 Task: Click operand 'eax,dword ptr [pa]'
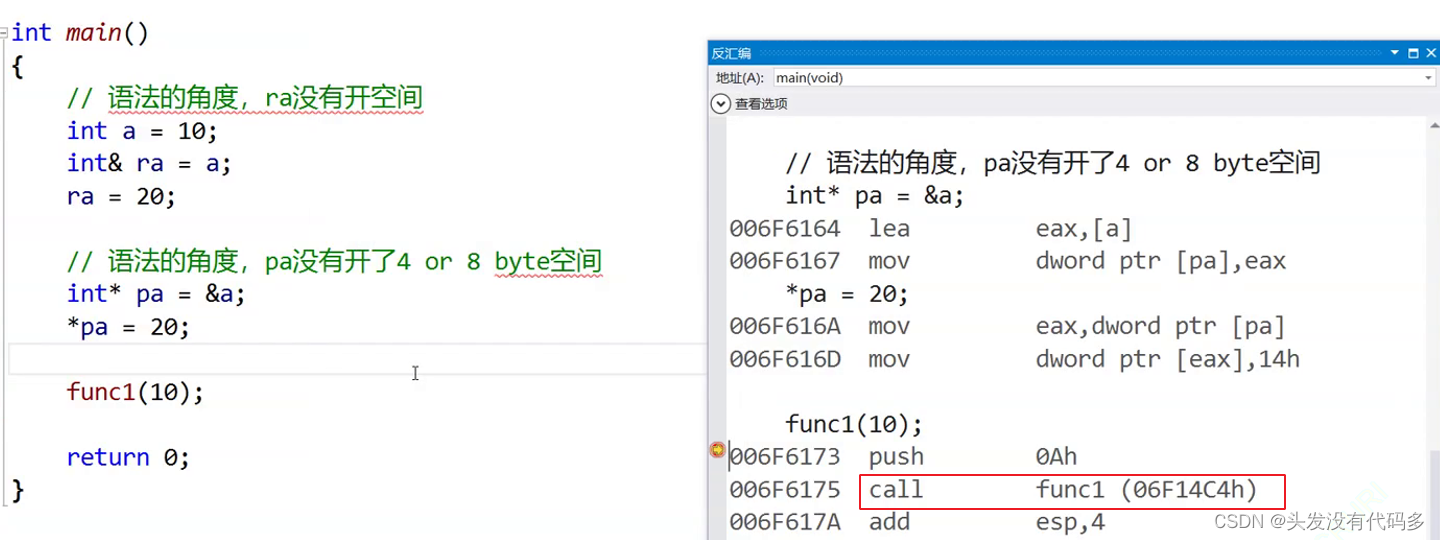[1161, 327]
